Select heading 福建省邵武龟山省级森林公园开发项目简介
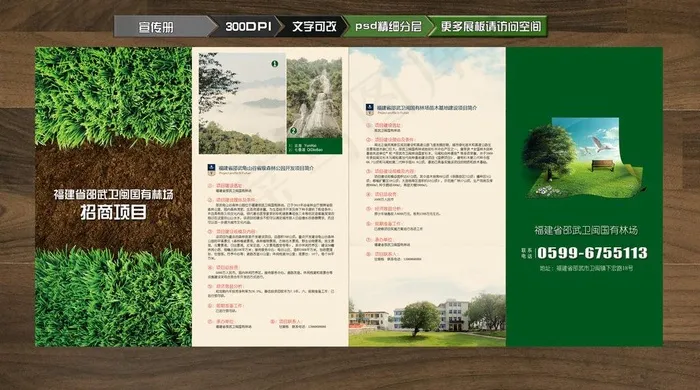 (x=266, y=168)
